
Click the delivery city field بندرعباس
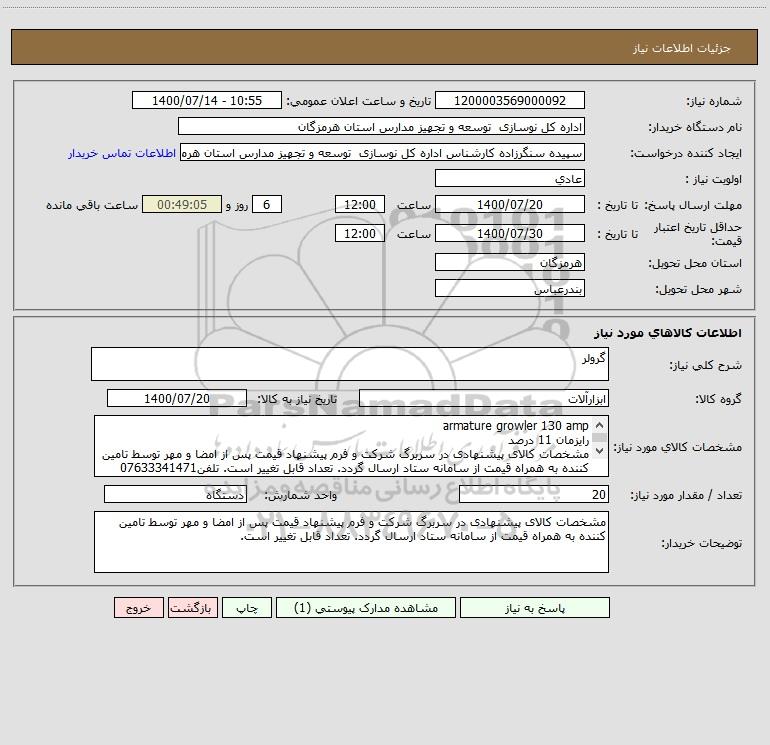click(510, 288)
